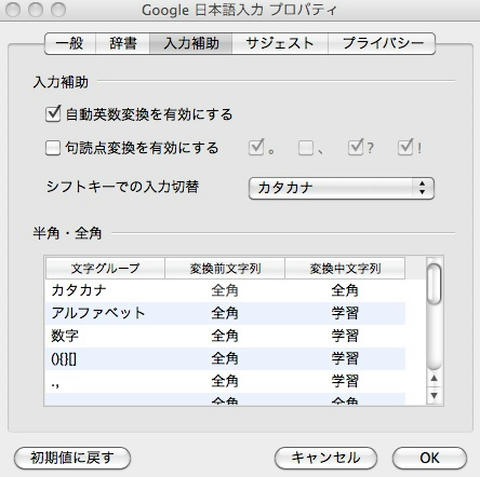Viewport: 480px width, 477px height.
Task: Click the scroll down arrow in table
Action: (434, 396)
